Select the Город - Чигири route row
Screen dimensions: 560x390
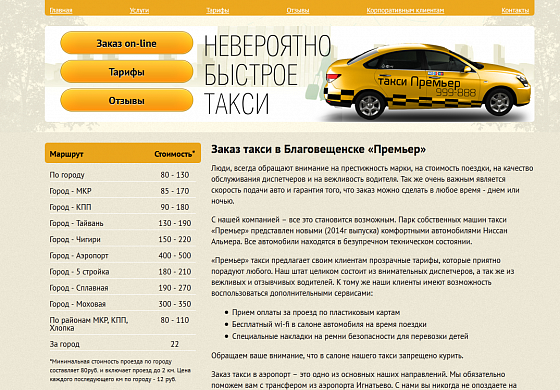click(122, 239)
